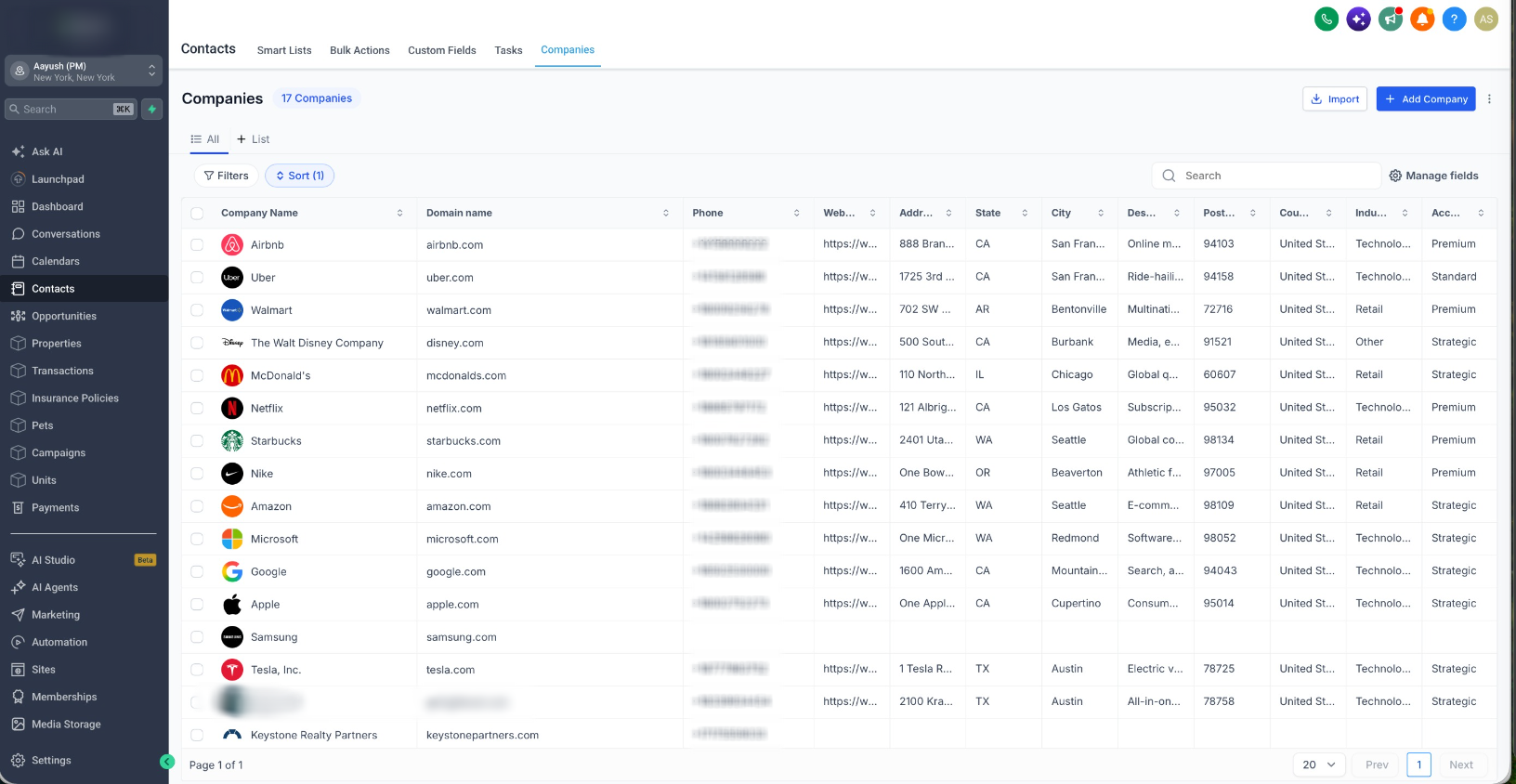Focus the sidebar Search box

[72, 109]
